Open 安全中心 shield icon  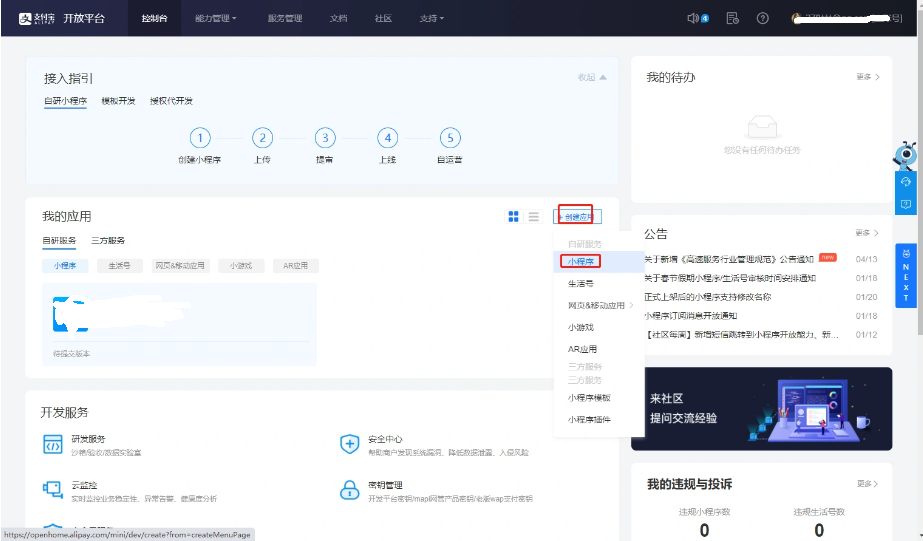349,445
